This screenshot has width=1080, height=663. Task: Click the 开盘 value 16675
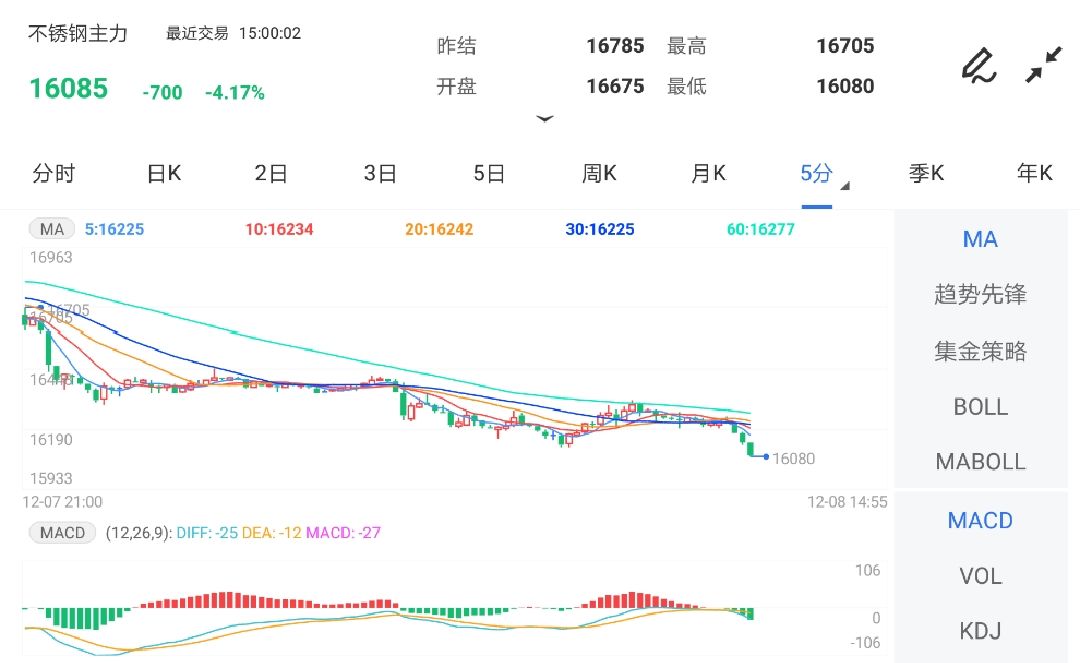[615, 86]
